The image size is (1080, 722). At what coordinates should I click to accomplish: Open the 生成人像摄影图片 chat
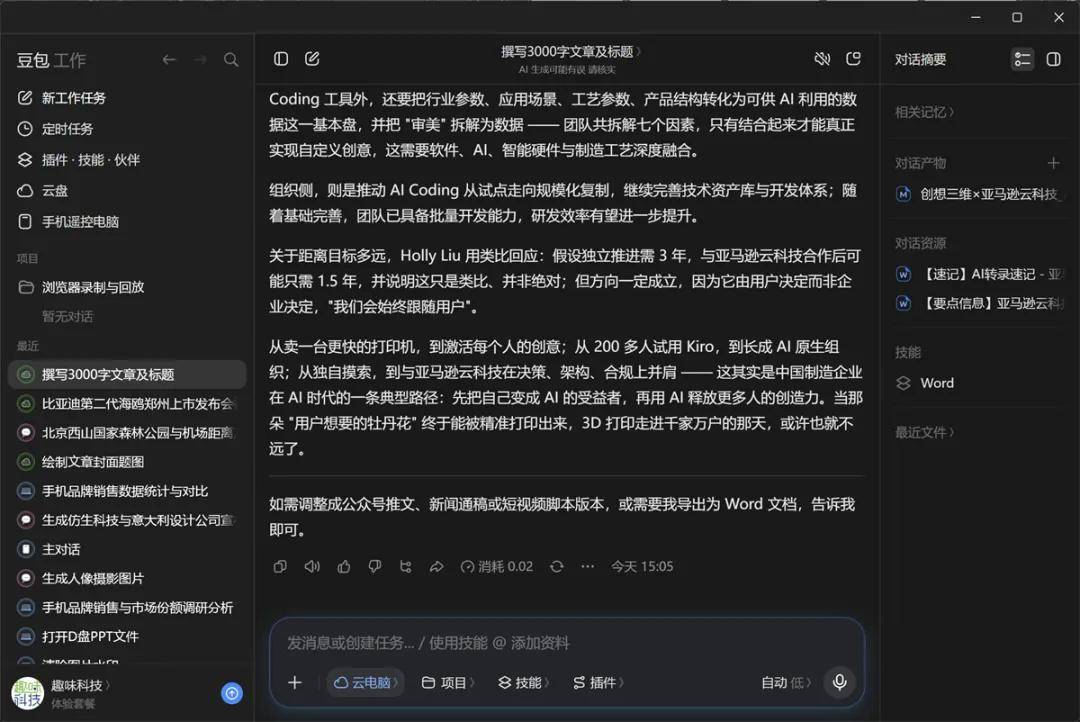(127, 578)
